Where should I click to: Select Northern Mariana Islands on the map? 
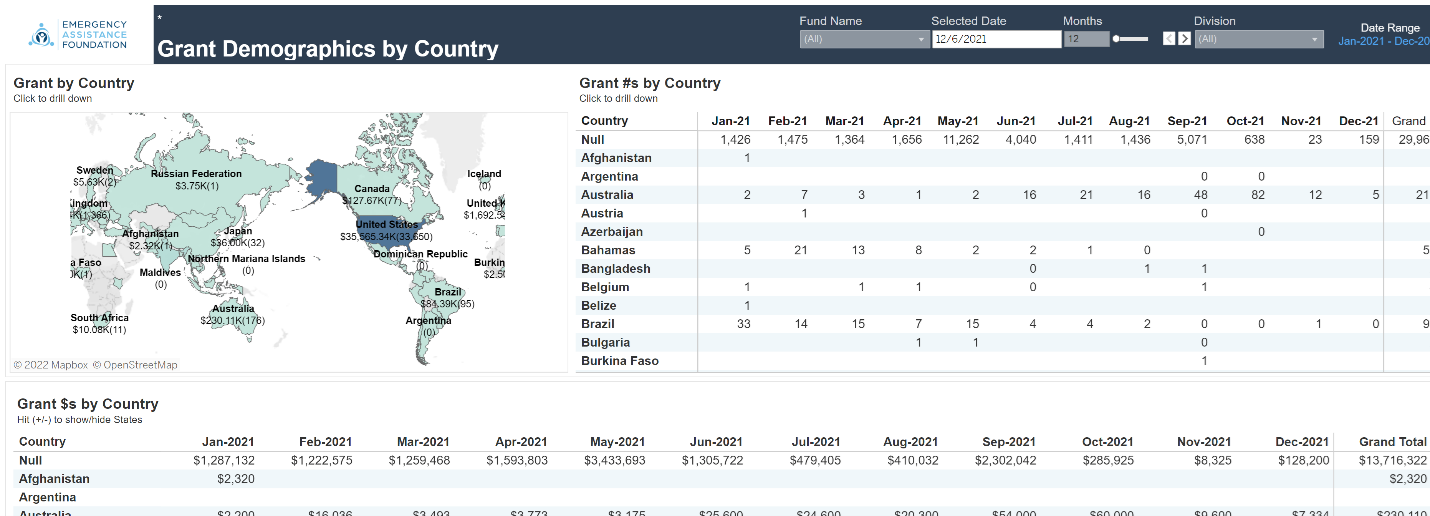[x=247, y=259]
